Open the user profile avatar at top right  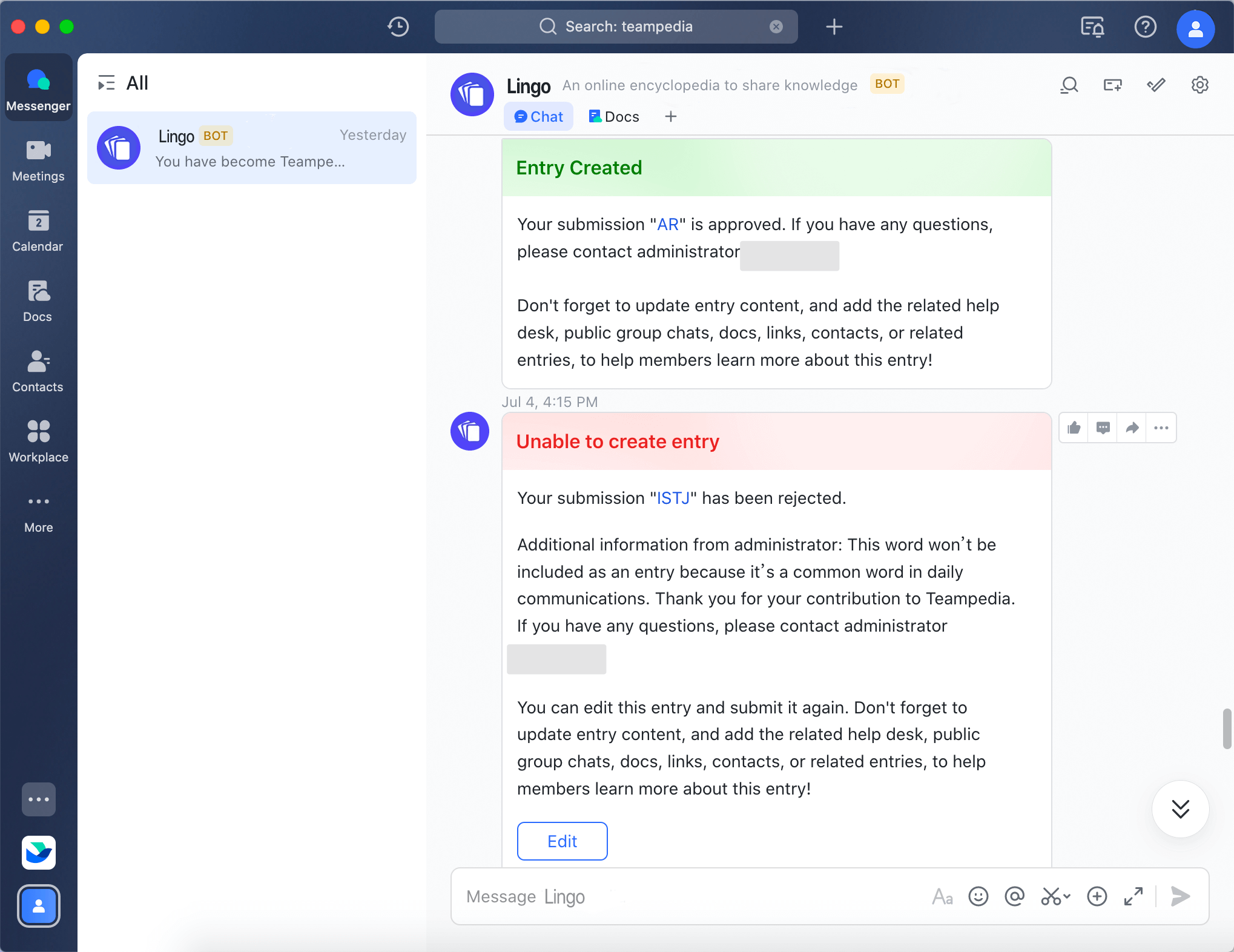point(1195,28)
